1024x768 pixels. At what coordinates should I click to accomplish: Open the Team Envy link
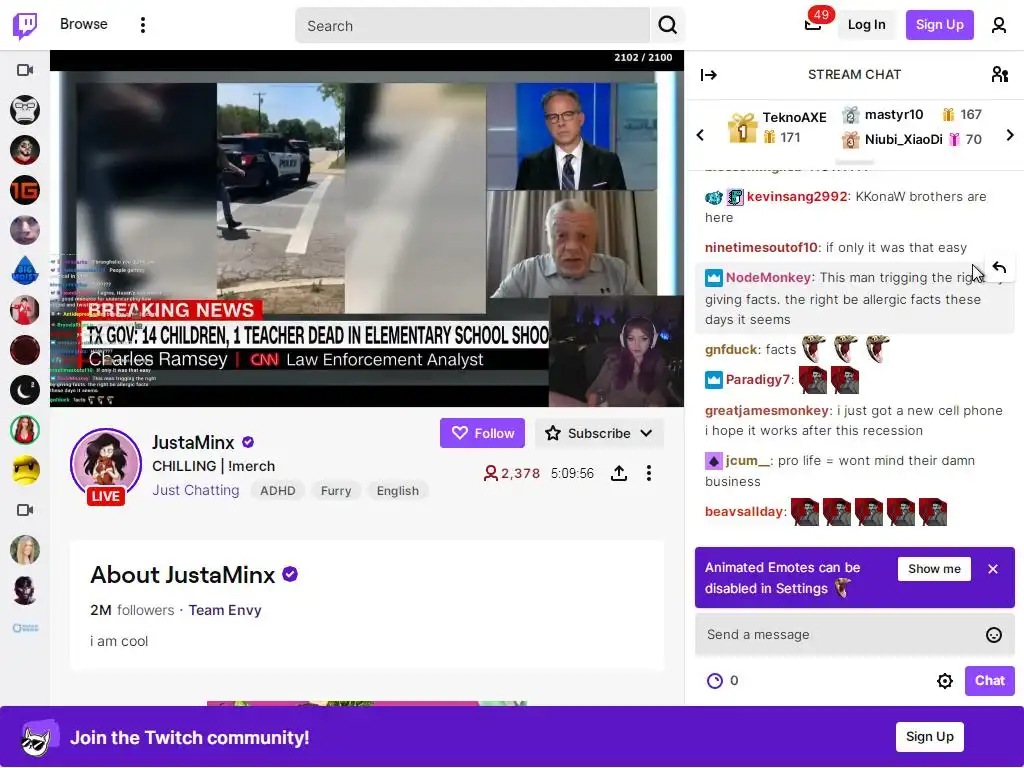pyautogui.click(x=225, y=610)
